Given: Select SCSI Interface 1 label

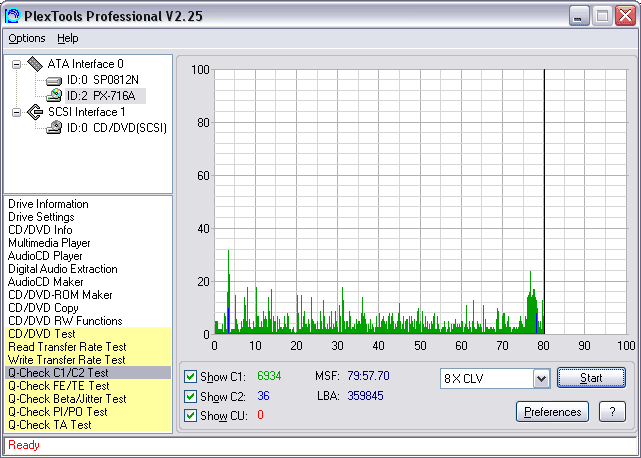Looking at the screenshot, I should coord(87,112).
